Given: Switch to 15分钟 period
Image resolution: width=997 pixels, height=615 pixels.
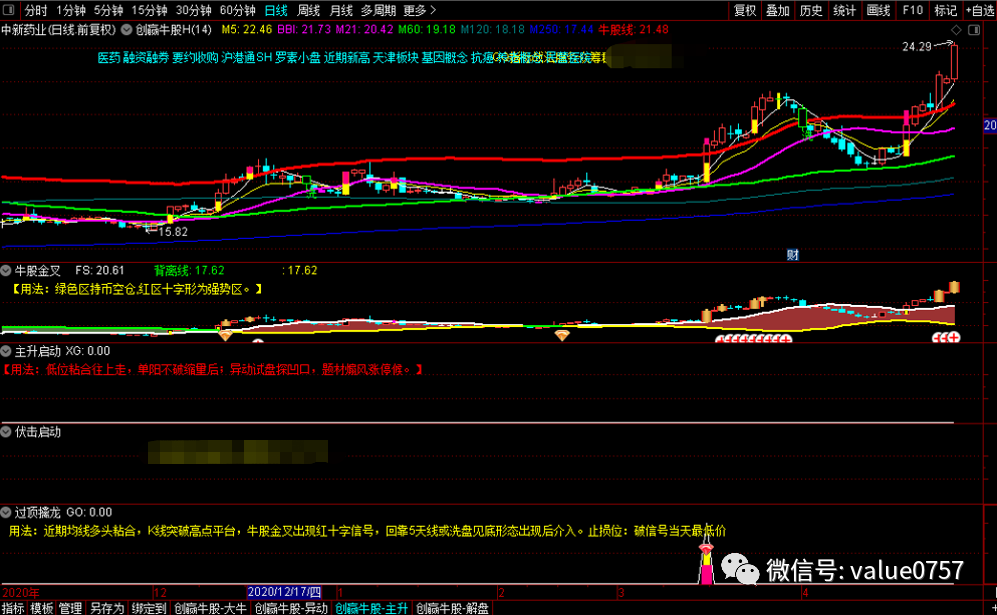Looking at the screenshot, I should point(149,10).
